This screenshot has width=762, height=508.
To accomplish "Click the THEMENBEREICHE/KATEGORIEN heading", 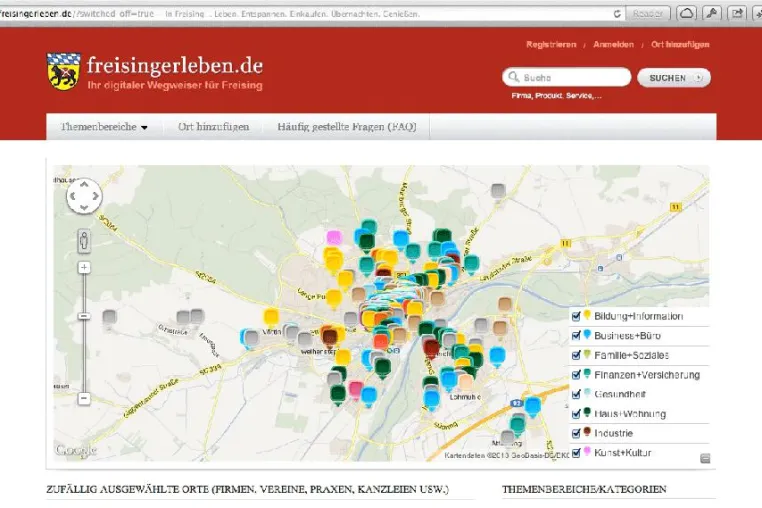I will tap(584, 489).
